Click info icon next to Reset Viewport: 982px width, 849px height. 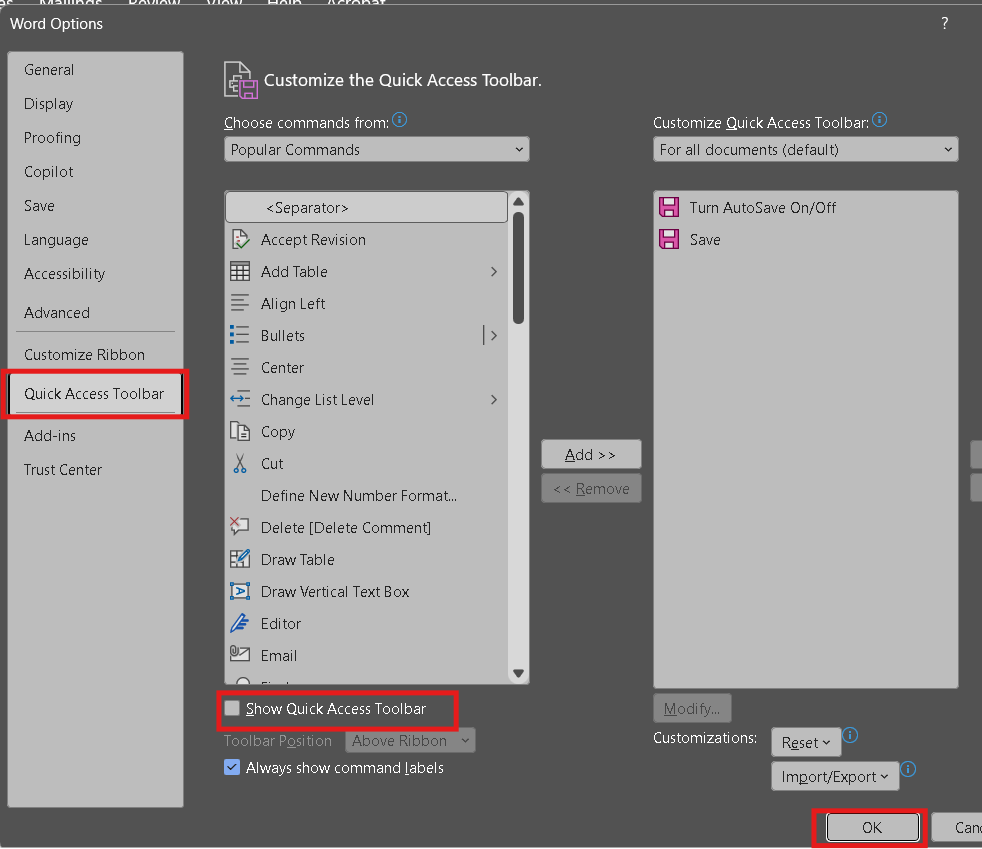(850, 735)
